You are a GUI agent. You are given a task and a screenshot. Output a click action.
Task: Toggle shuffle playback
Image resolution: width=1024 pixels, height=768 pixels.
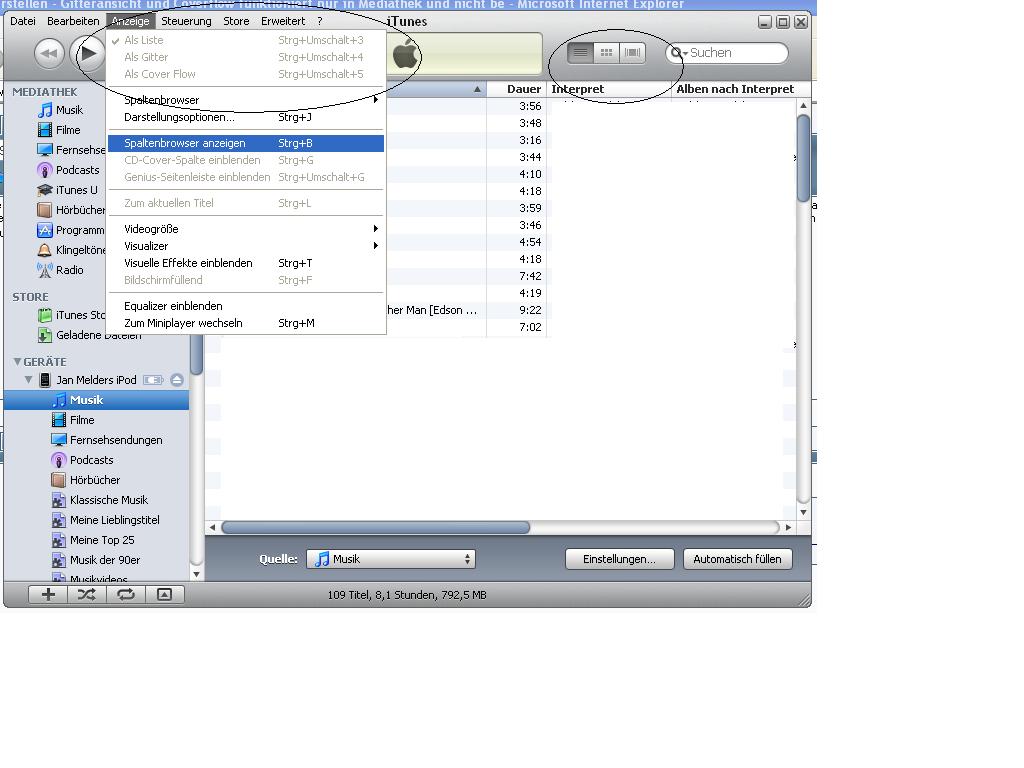86,594
